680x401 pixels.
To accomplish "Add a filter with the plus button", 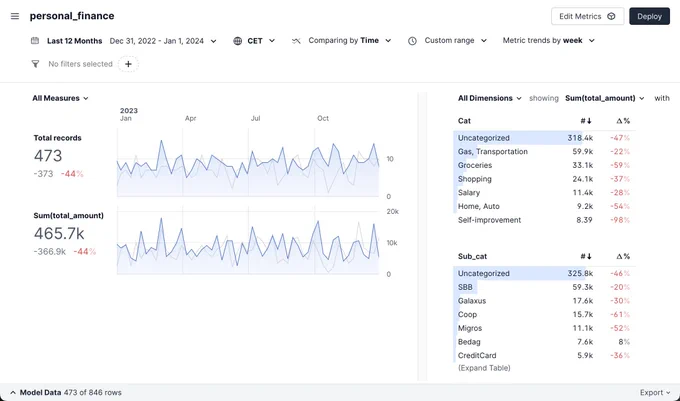I will [128, 64].
